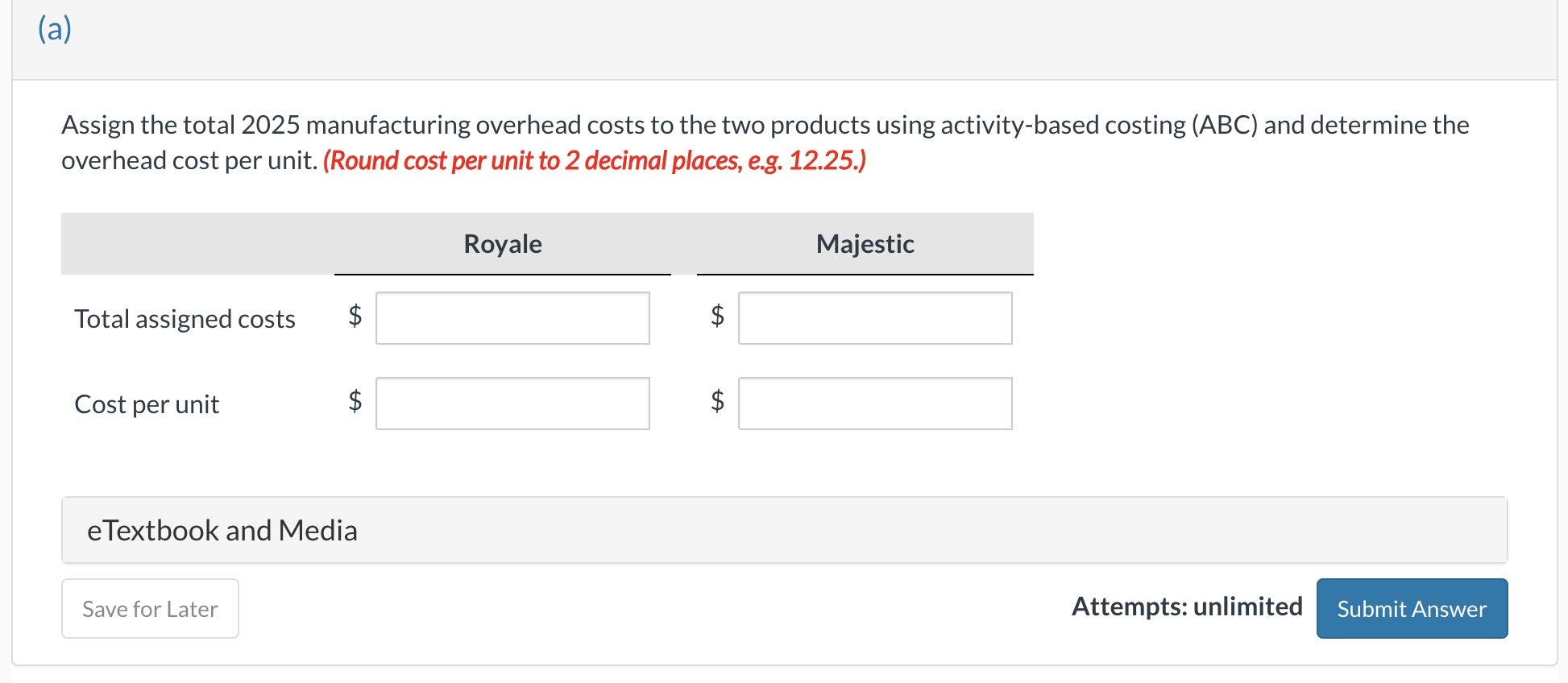Click the dollar sign next to Royale cost per unit
This screenshot has width=1568, height=683.
355,402
